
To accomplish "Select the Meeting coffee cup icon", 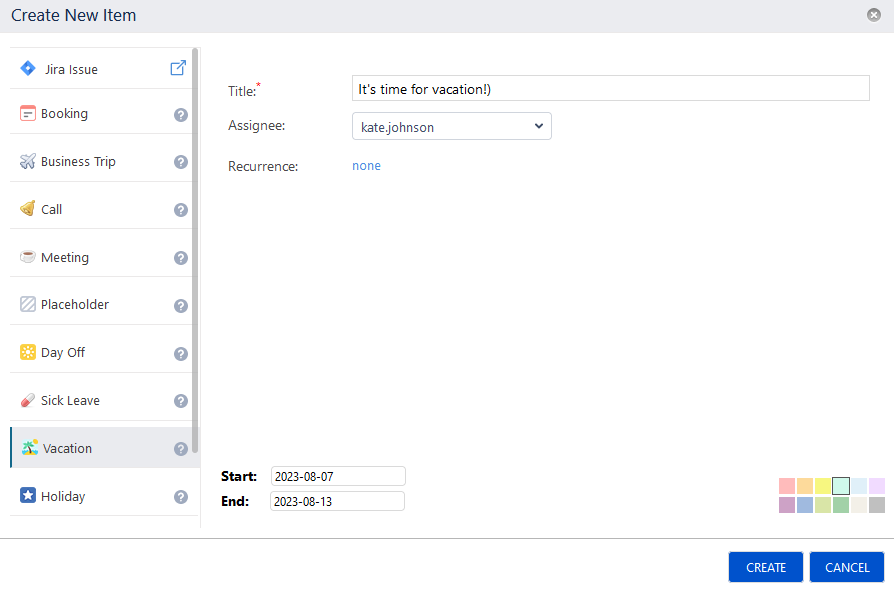I will point(27,256).
